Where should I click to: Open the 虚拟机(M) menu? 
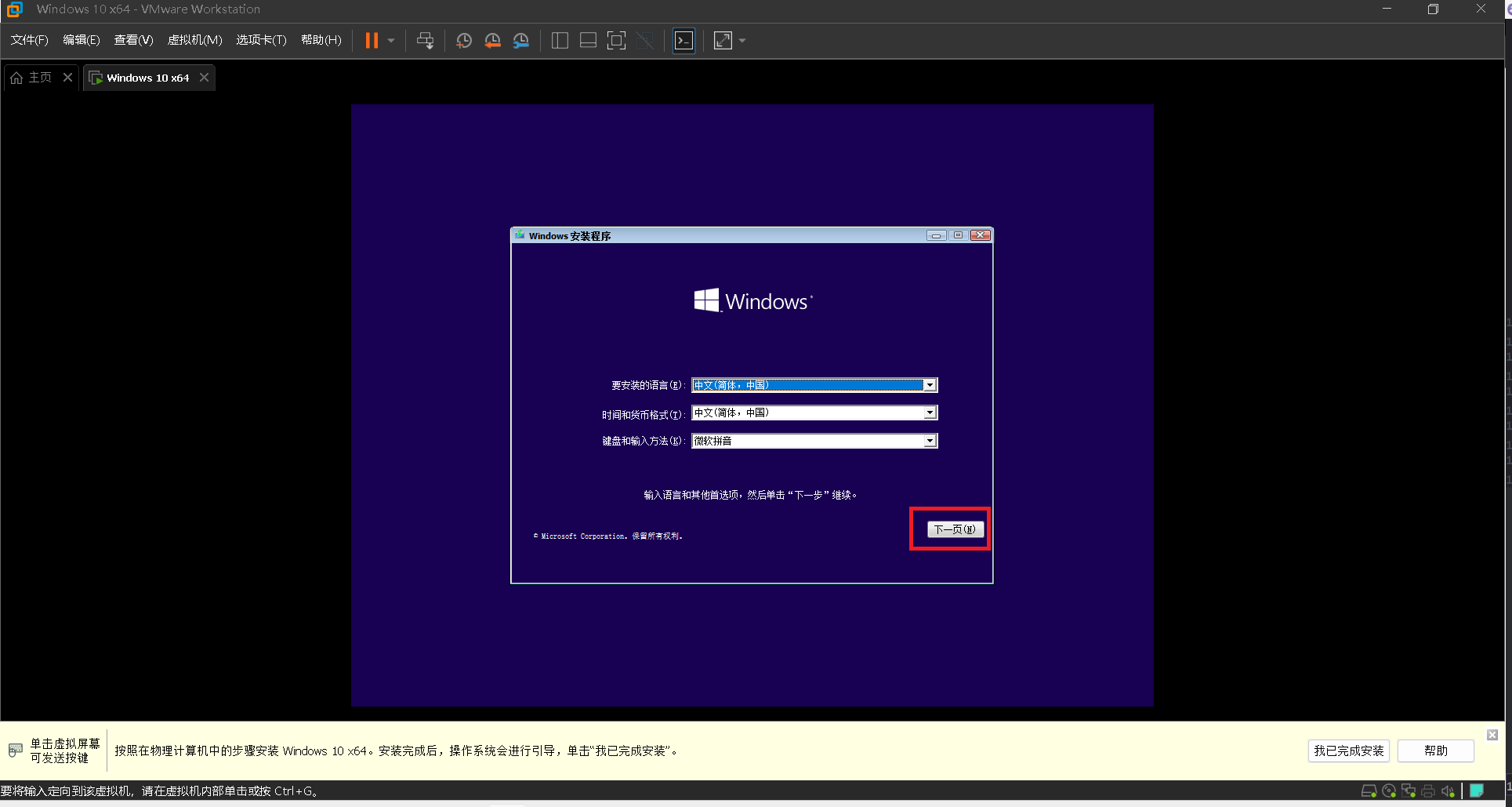click(x=195, y=40)
